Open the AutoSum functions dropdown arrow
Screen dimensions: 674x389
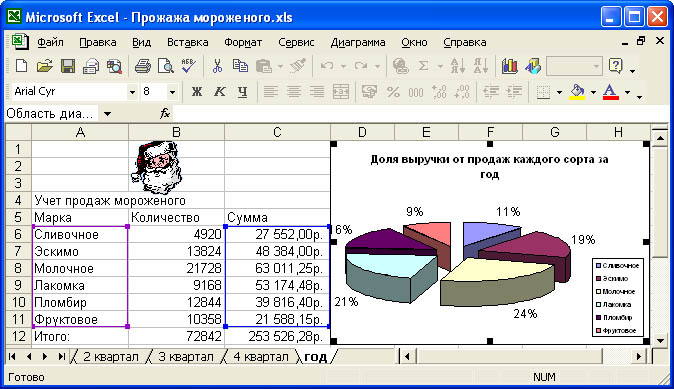(x=440, y=67)
